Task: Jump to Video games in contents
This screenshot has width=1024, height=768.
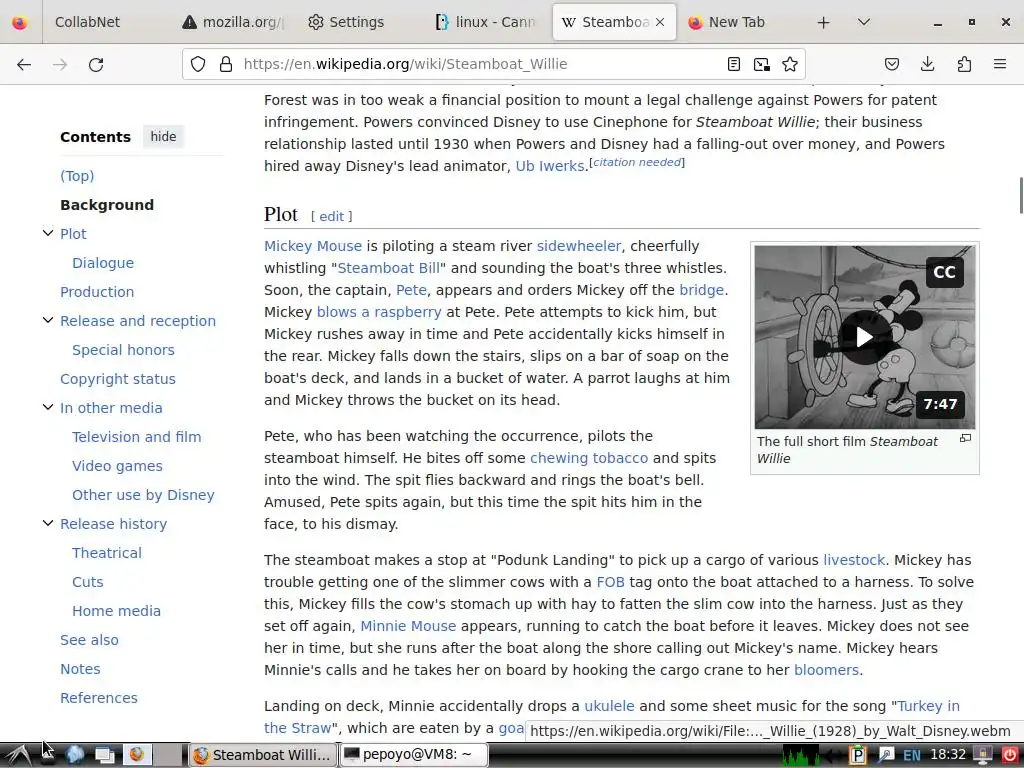Action: 118,466
